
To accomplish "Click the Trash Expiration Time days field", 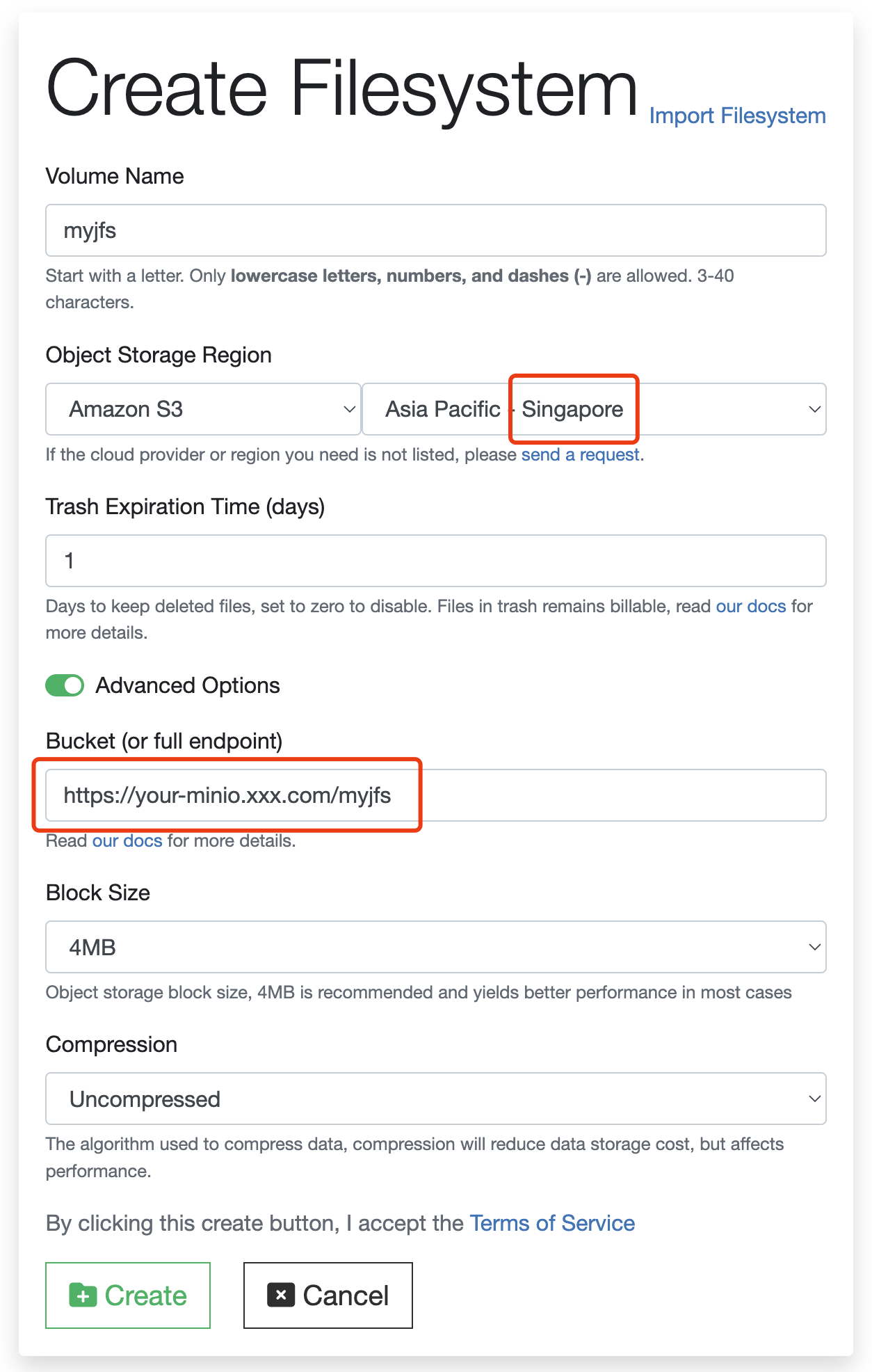I will pos(435,561).
